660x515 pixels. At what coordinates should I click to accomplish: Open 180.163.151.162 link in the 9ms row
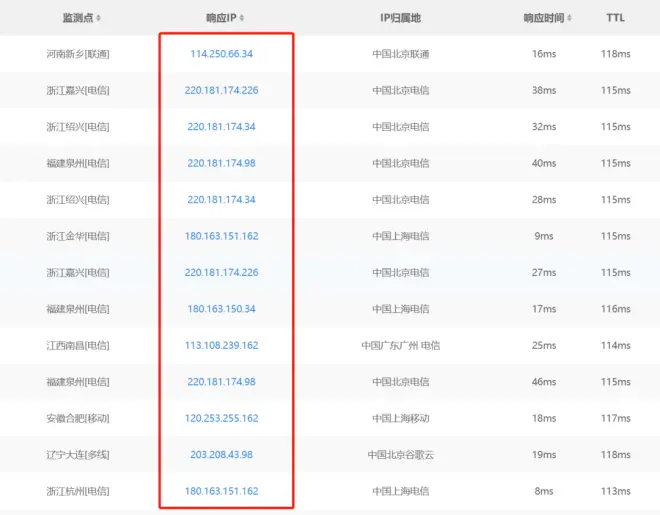pos(221,236)
